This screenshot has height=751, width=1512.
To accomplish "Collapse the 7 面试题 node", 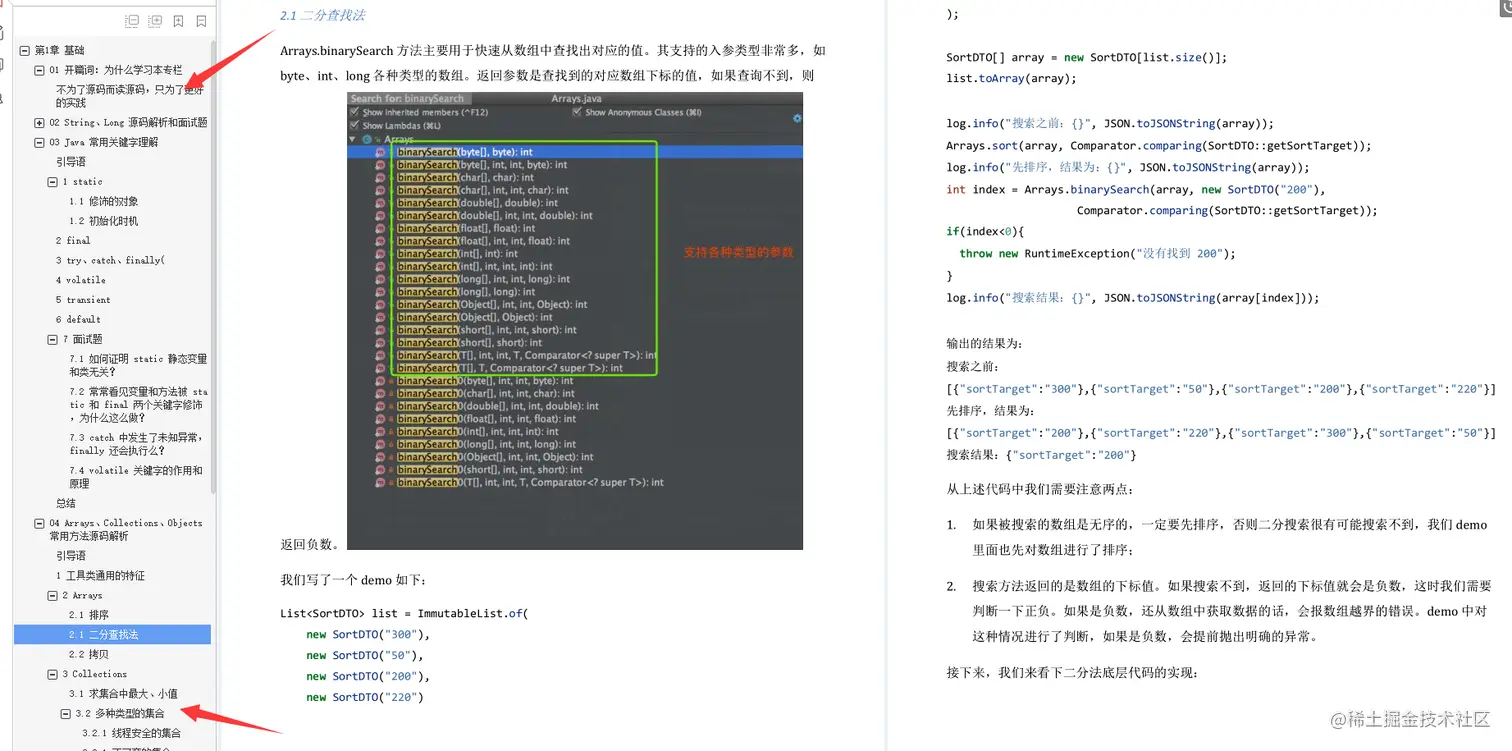I will [52, 339].
